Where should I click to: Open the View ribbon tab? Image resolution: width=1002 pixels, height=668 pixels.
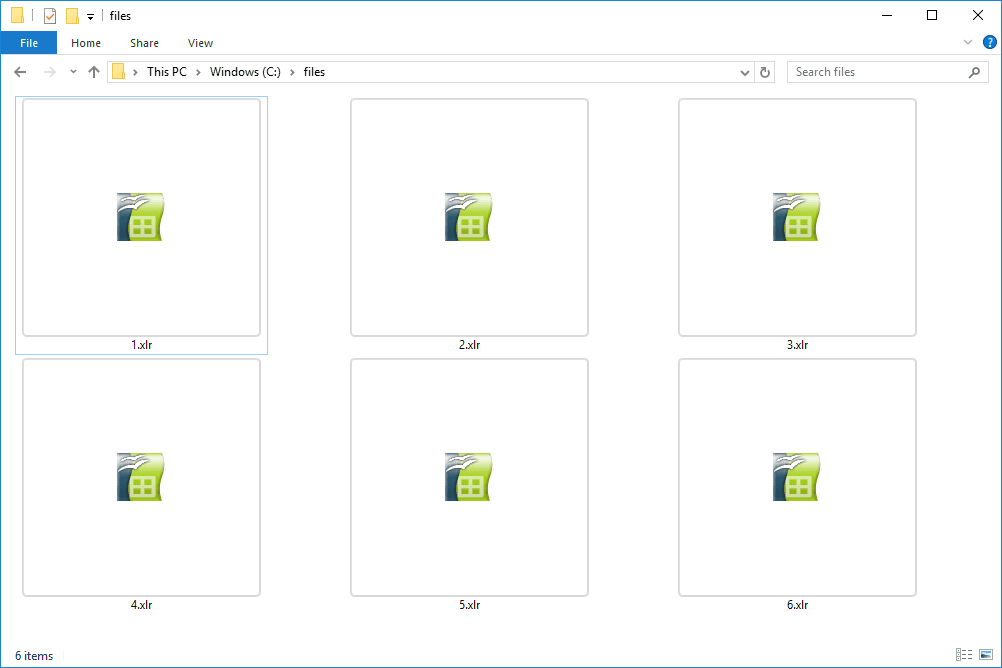200,43
